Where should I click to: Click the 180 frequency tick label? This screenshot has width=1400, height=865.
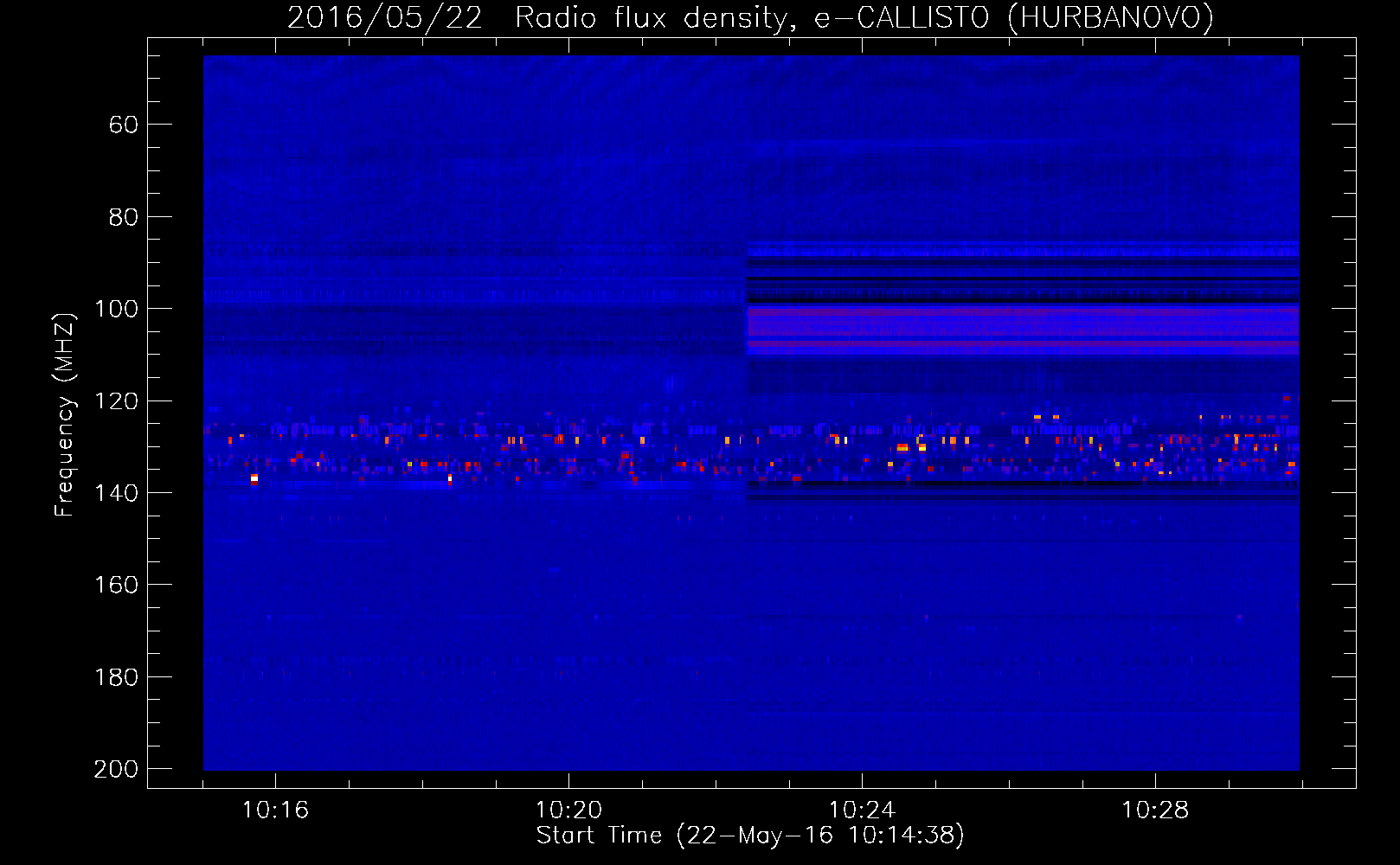[x=116, y=677]
